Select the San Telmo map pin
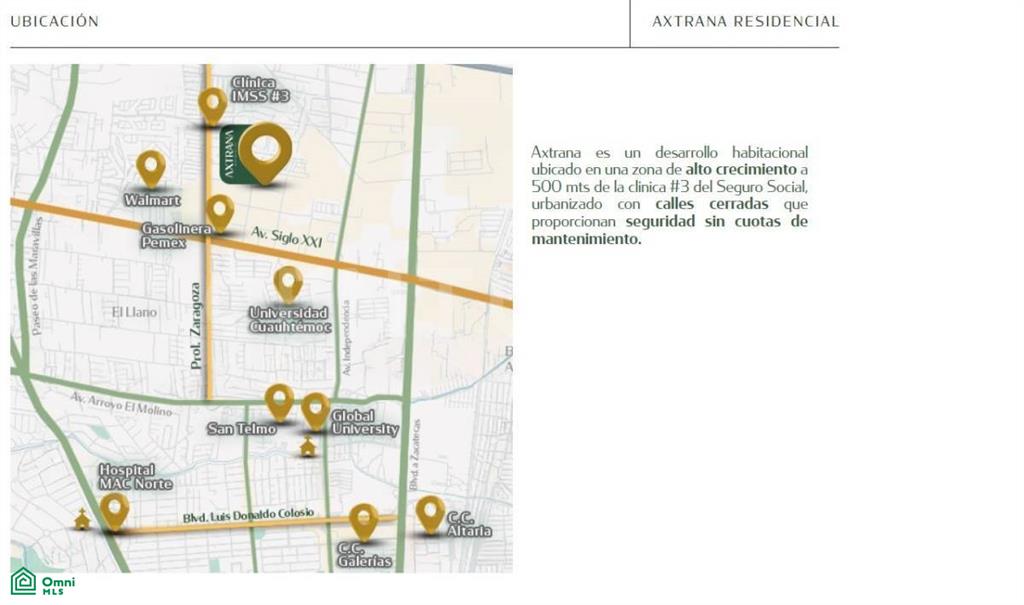Image resolution: width=1024 pixels, height=605 pixels. tap(279, 402)
